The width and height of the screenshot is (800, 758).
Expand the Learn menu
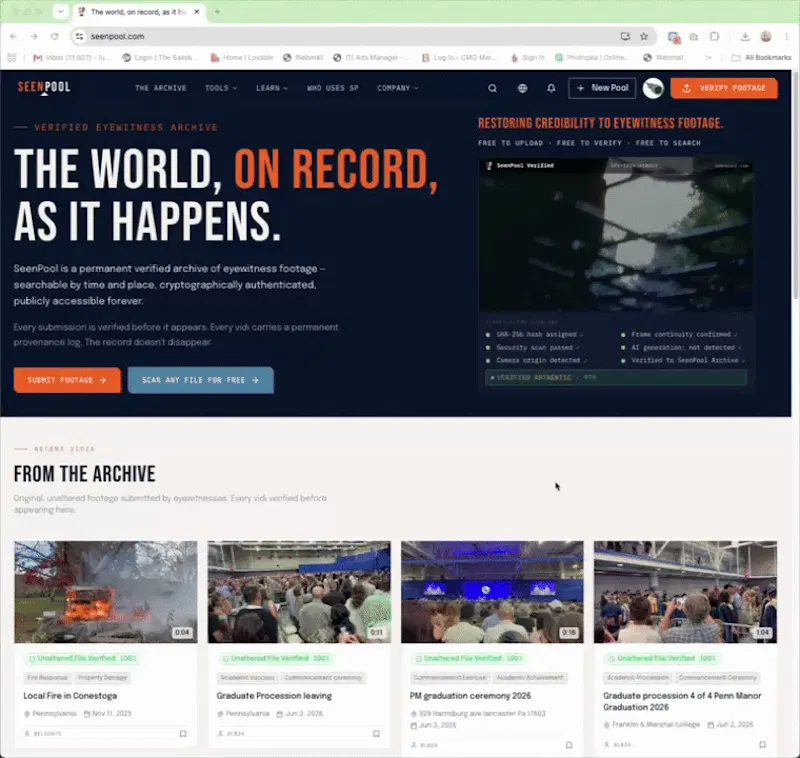(x=271, y=88)
